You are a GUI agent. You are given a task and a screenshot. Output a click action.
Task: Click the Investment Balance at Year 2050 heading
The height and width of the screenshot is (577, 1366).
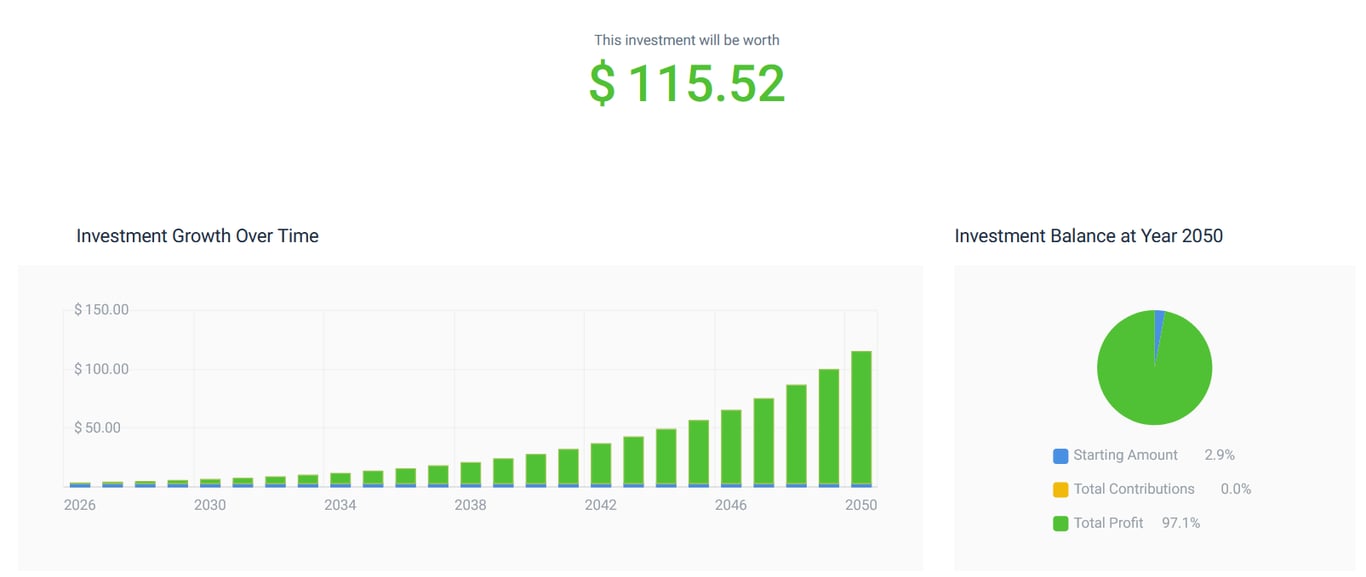(1088, 236)
